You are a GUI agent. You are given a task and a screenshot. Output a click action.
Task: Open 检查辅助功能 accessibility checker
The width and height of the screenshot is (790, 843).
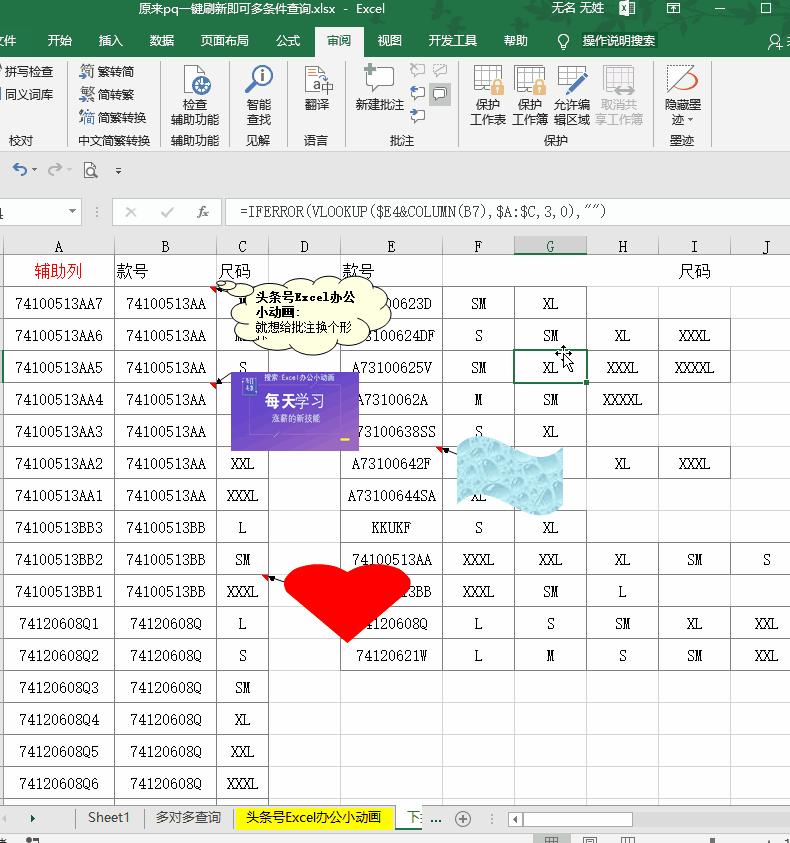tap(194, 96)
